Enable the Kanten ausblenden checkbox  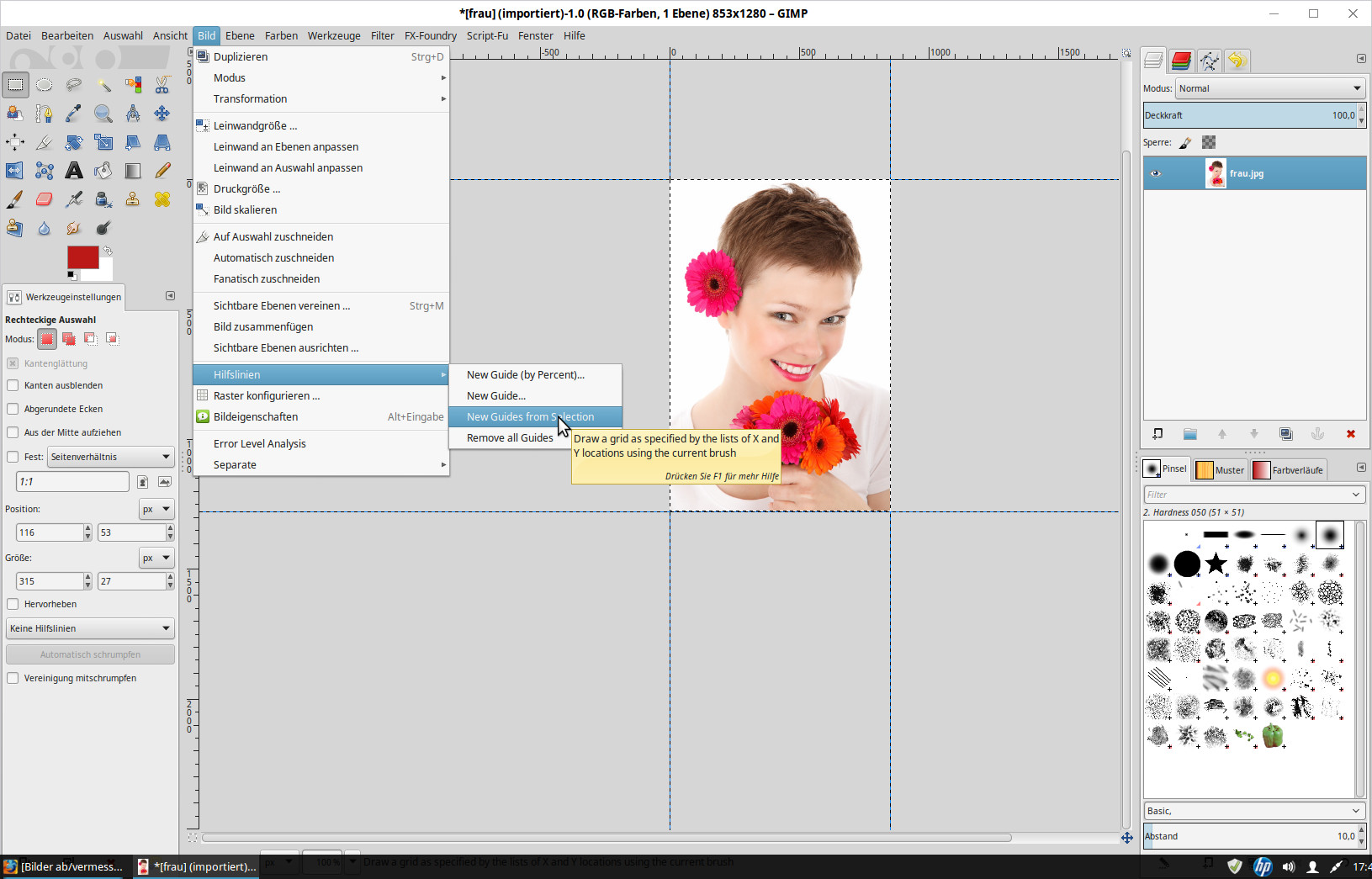click(x=13, y=385)
